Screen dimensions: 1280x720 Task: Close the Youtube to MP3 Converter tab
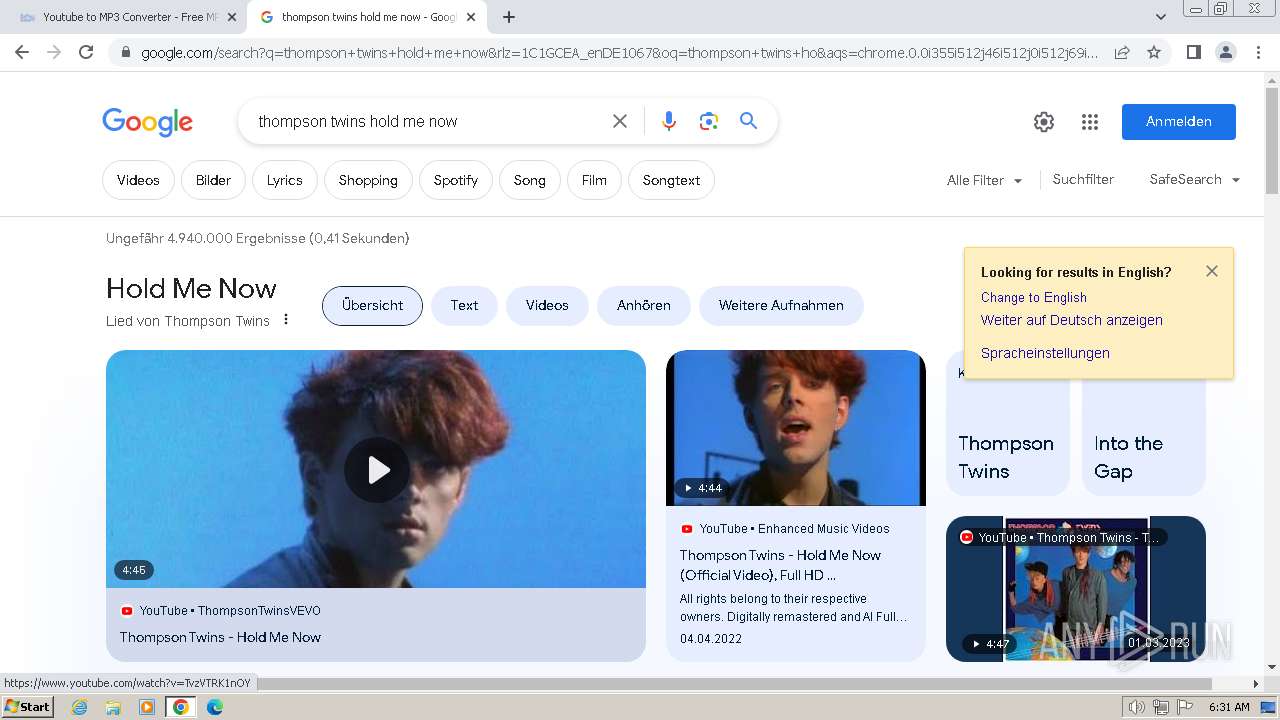click(x=232, y=17)
